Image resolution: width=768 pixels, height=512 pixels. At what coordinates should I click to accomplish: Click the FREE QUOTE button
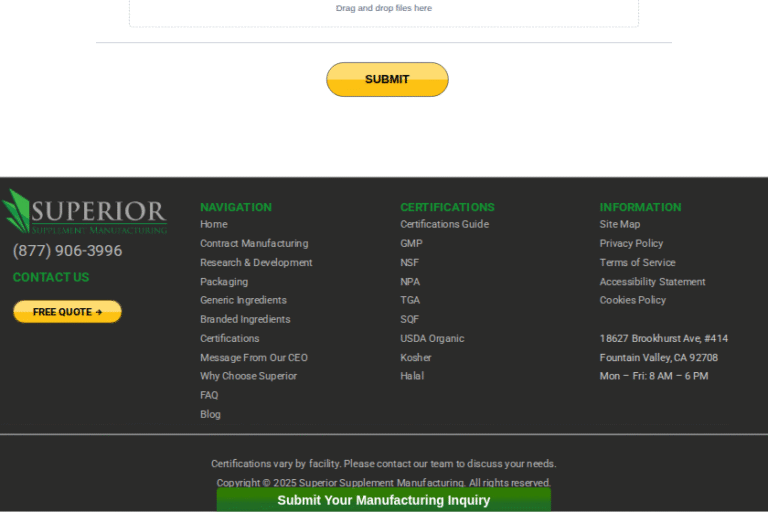pos(67,312)
